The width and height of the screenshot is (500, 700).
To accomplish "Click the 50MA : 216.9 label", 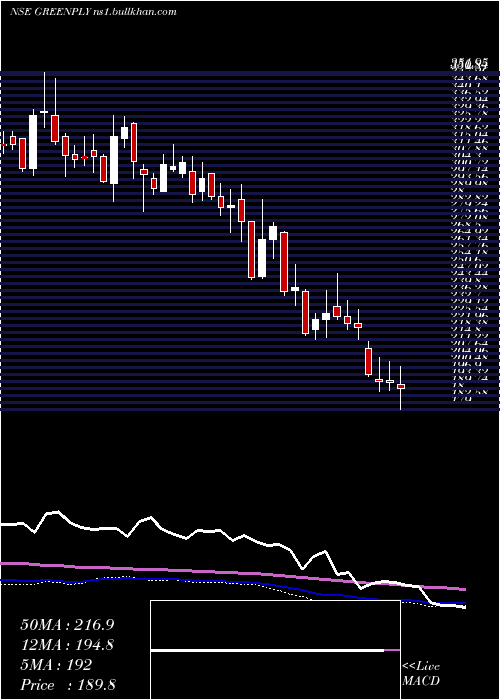I will click(67, 625).
